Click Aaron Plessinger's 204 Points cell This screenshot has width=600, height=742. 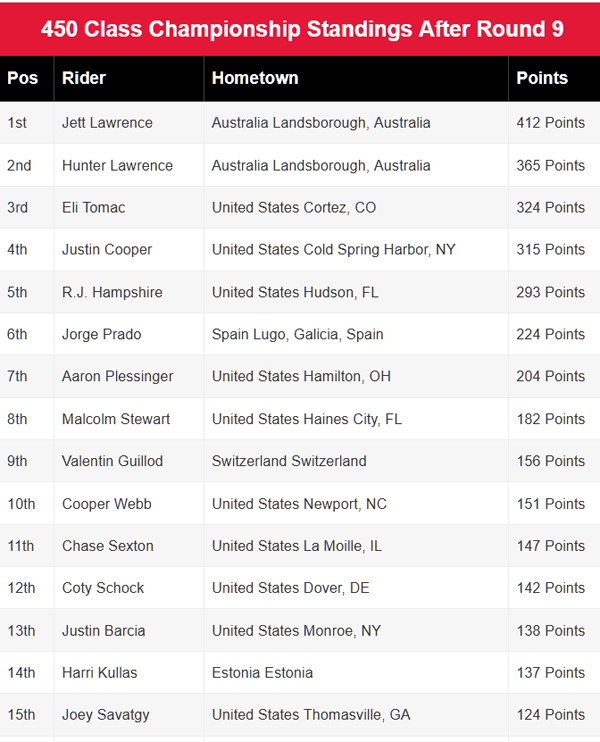pyautogui.click(x=550, y=376)
